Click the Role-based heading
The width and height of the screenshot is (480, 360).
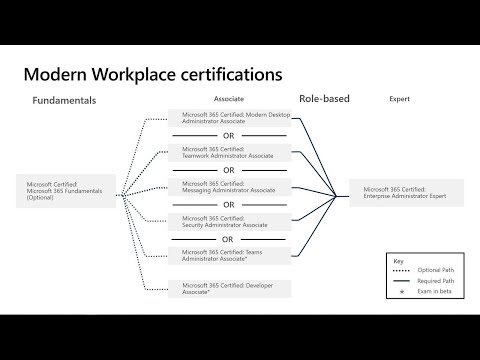324,99
